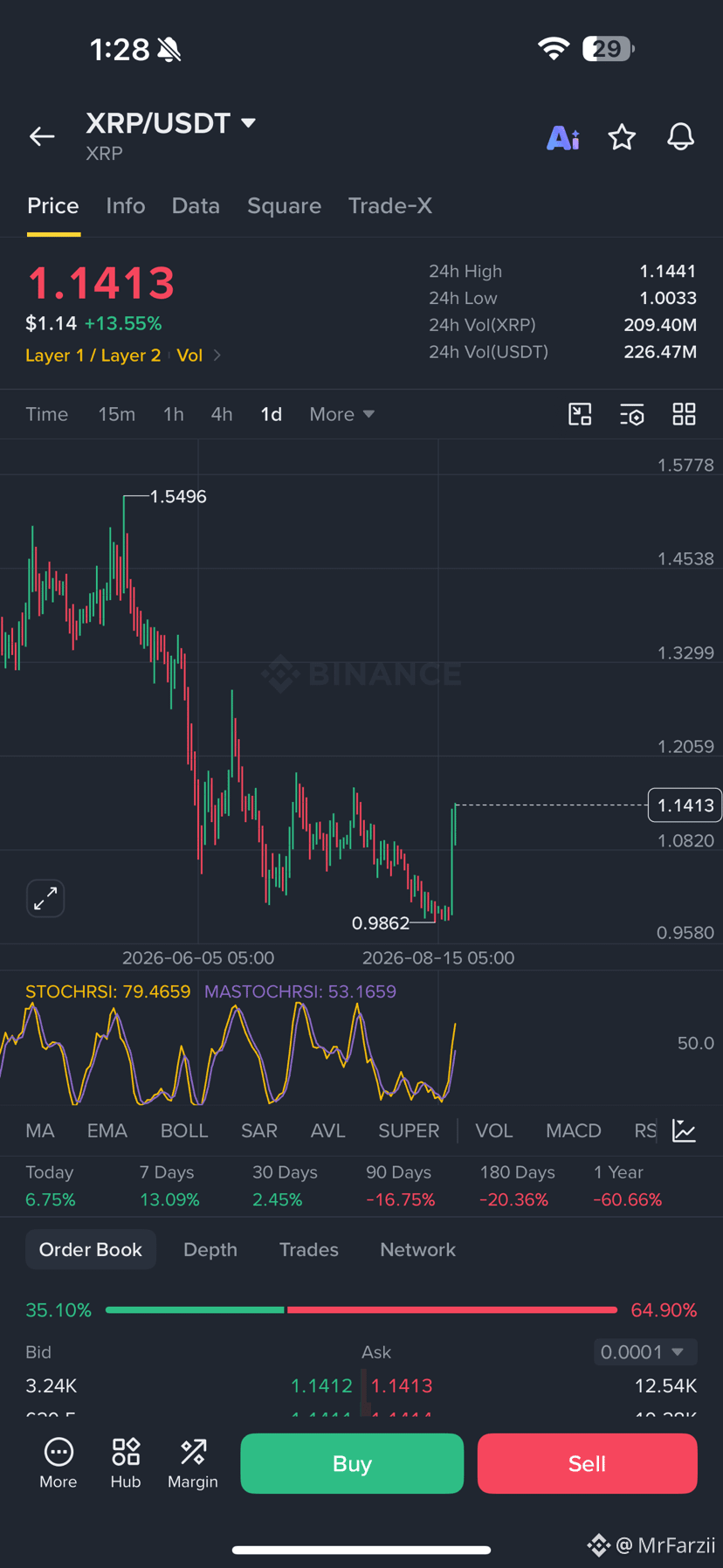The image size is (723, 1568).
Task: Tap the Vol tag link
Action: tap(189, 356)
